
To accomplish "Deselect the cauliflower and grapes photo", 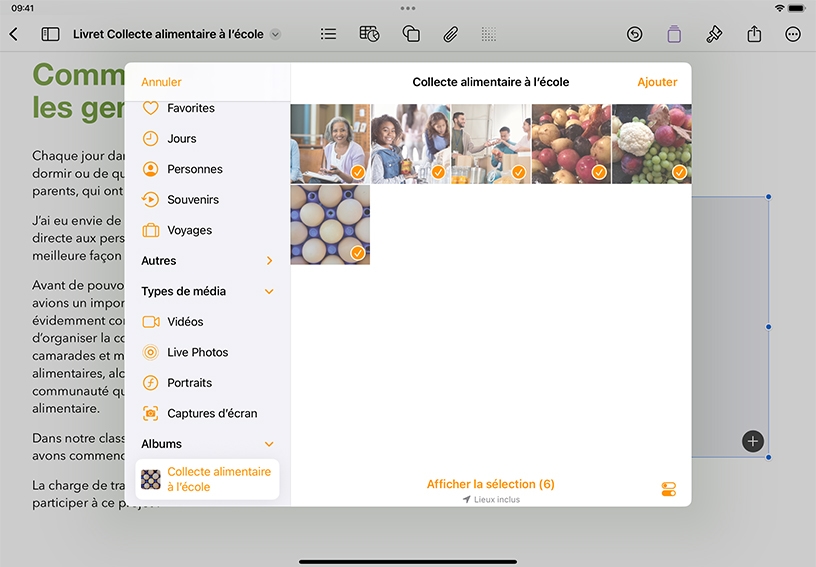I will click(652, 144).
